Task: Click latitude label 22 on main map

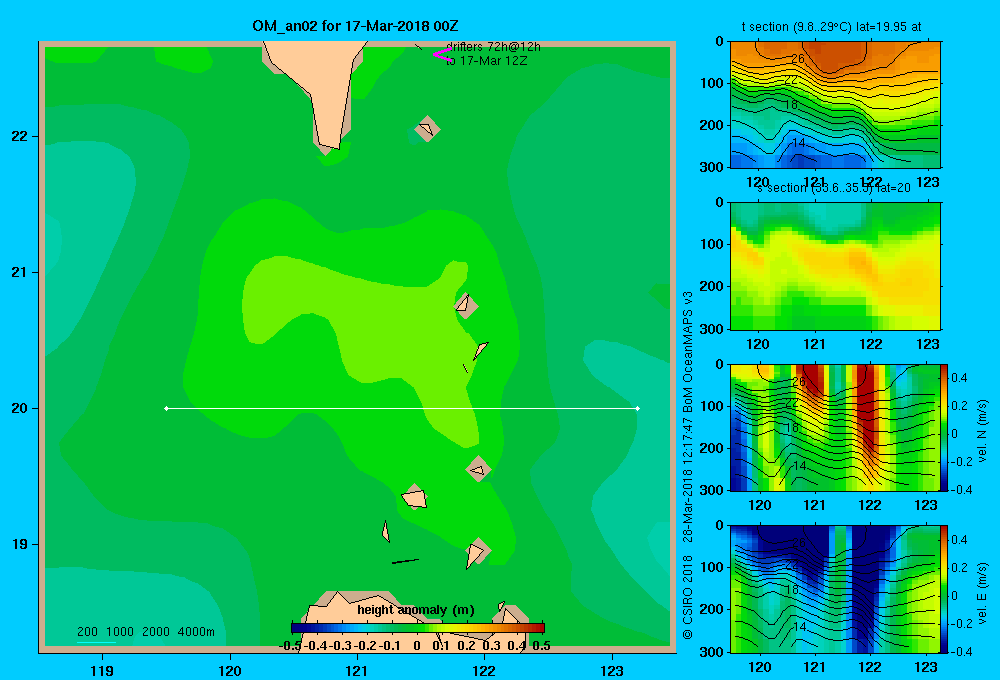Action: tap(20, 137)
